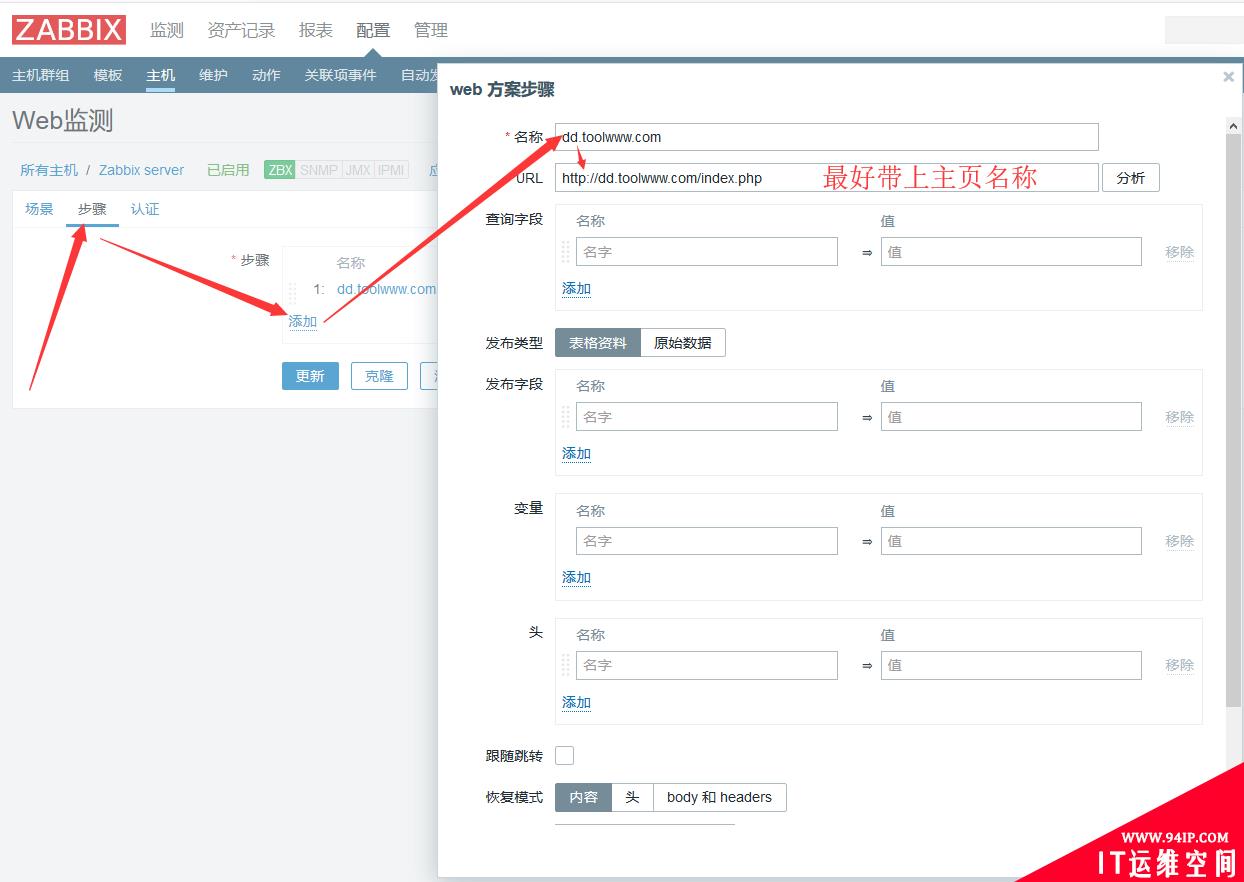Click the ZBX availability badge
The height and width of the screenshot is (882, 1244).
280,170
